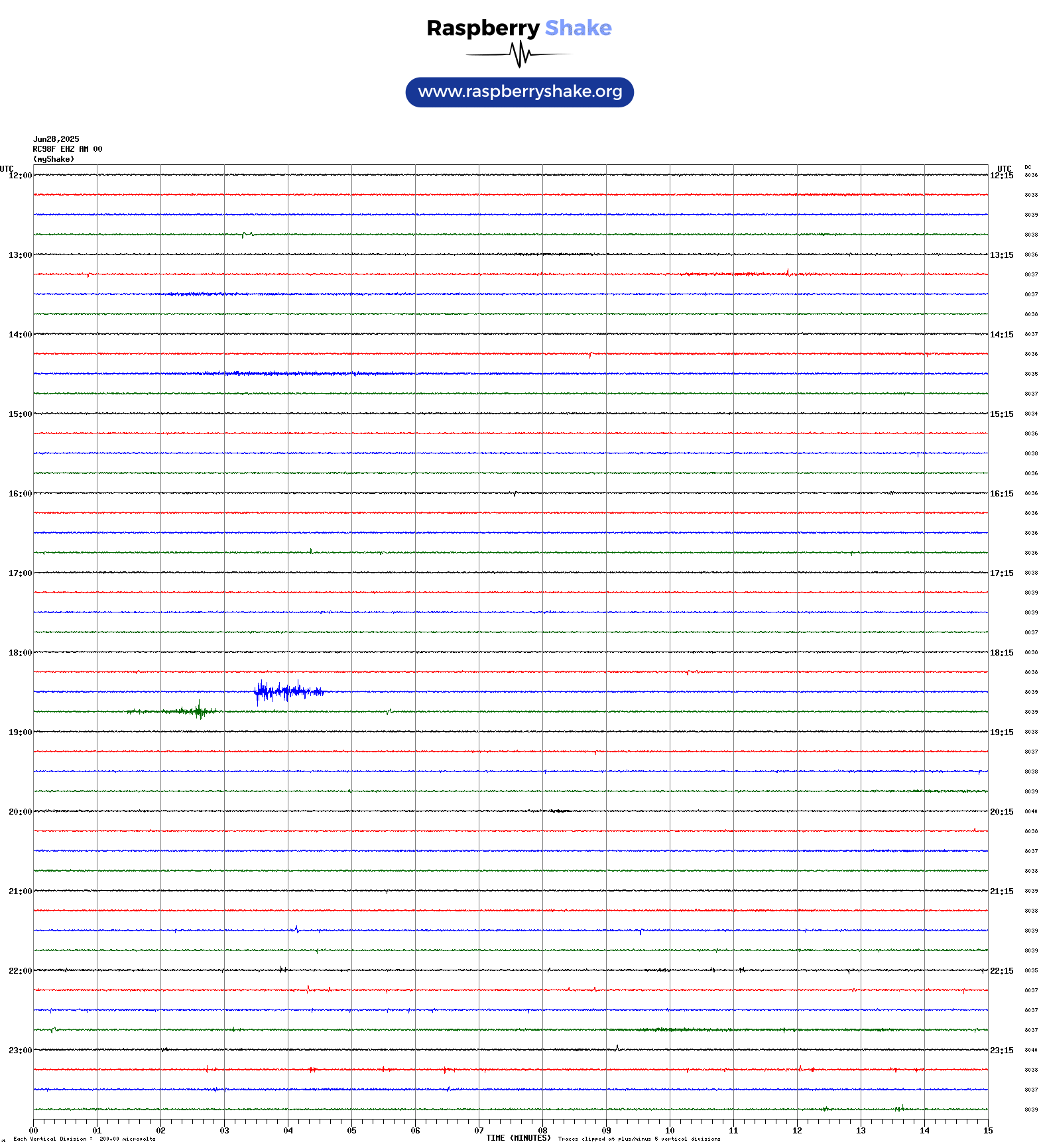Click the 20:15 end-time label
Image resolution: width=1041 pixels, height=1148 pixels.
click(1002, 812)
